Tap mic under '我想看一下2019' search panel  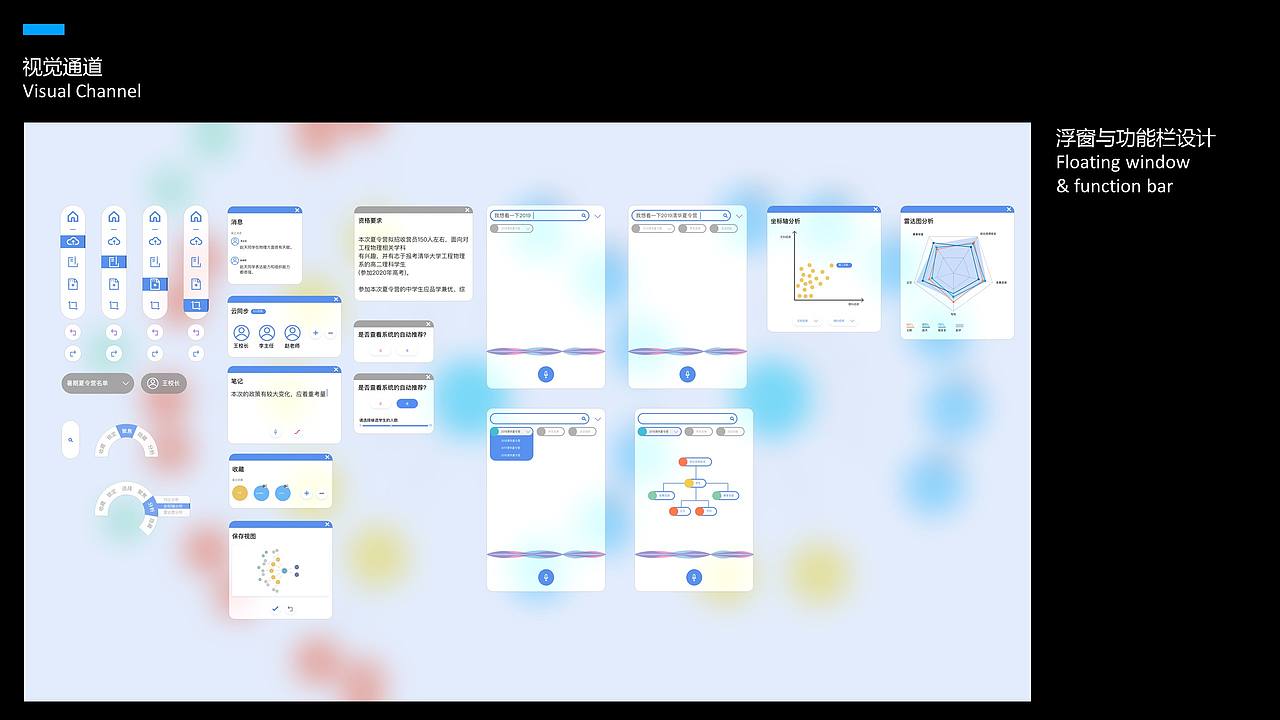pyautogui.click(x=546, y=374)
